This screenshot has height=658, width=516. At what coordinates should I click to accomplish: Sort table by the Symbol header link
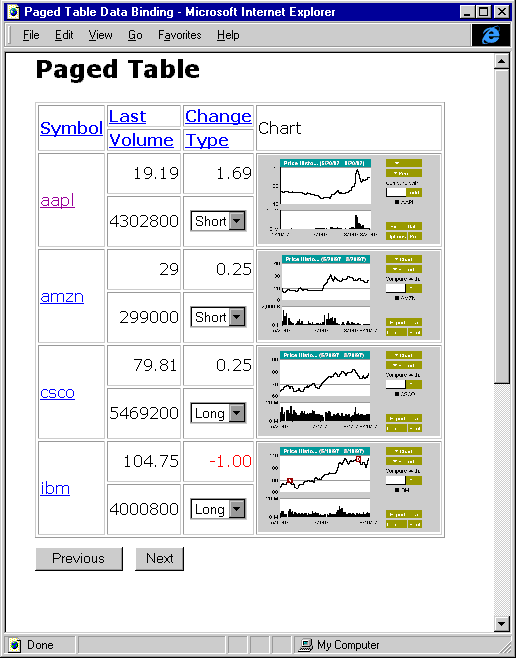point(71,128)
